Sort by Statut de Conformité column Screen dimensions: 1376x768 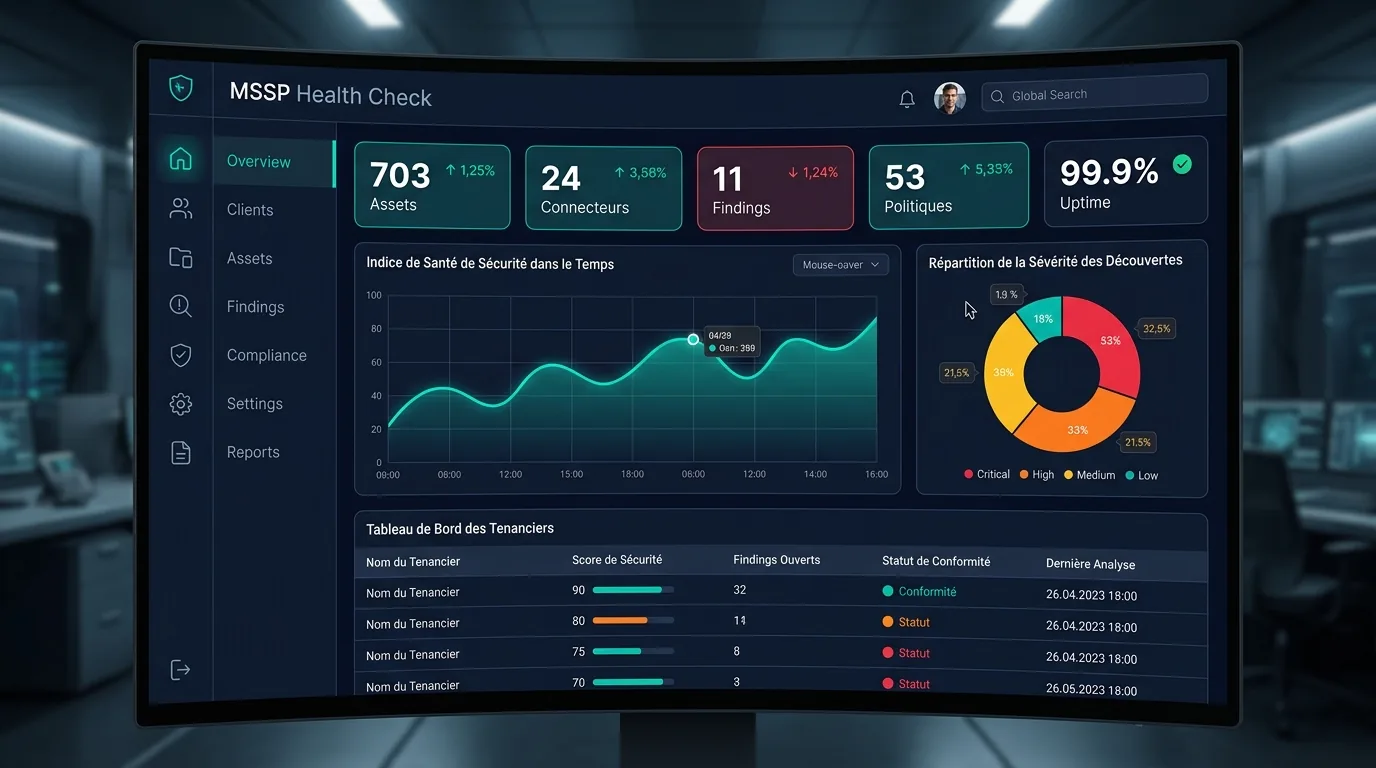pyautogui.click(x=936, y=562)
